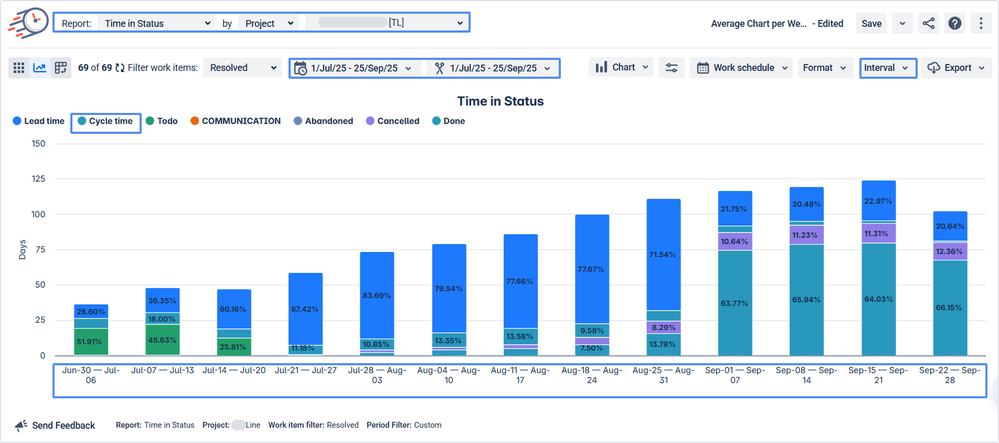Click the Save button

tap(872, 23)
